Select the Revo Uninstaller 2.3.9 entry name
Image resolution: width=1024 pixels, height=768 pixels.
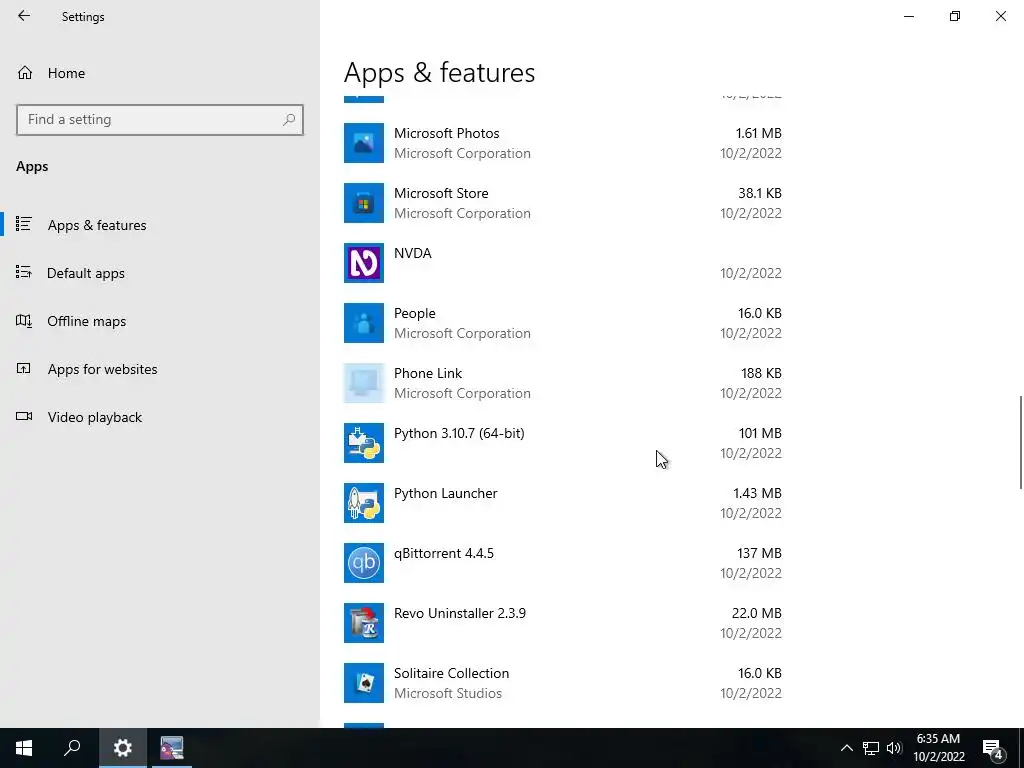[x=460, y=613]
